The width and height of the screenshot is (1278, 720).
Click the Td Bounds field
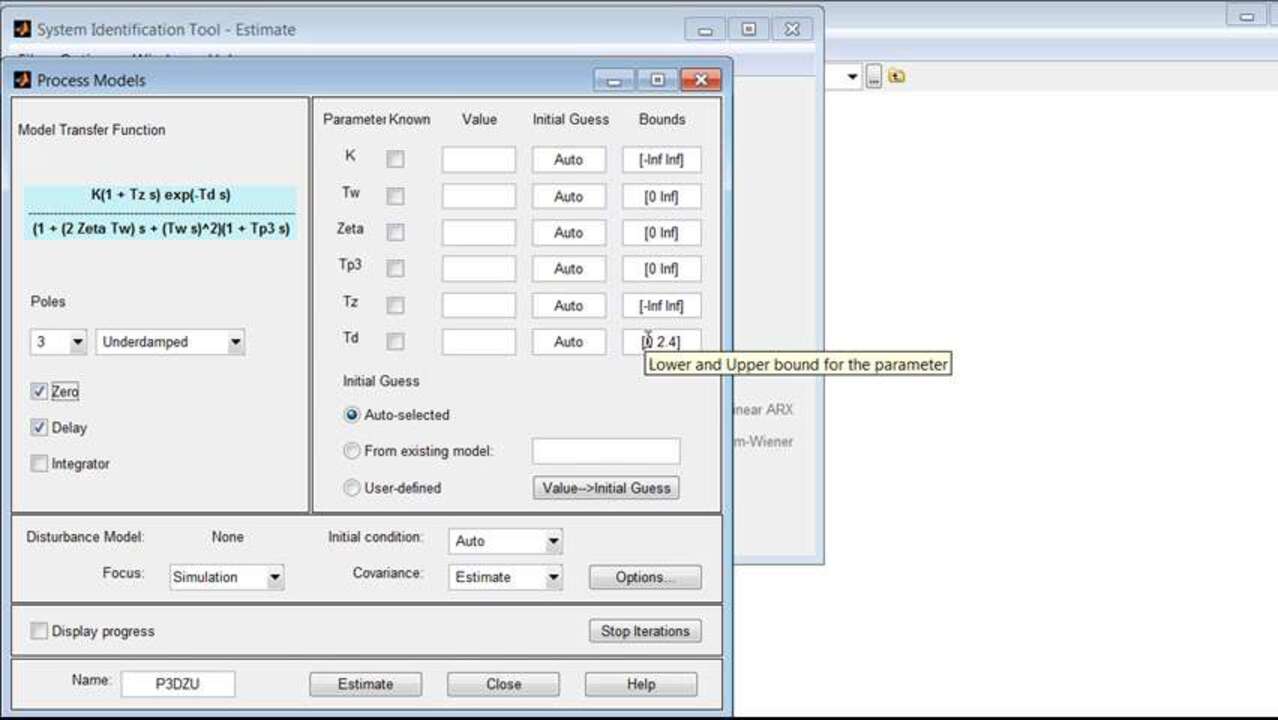[661, 342]
